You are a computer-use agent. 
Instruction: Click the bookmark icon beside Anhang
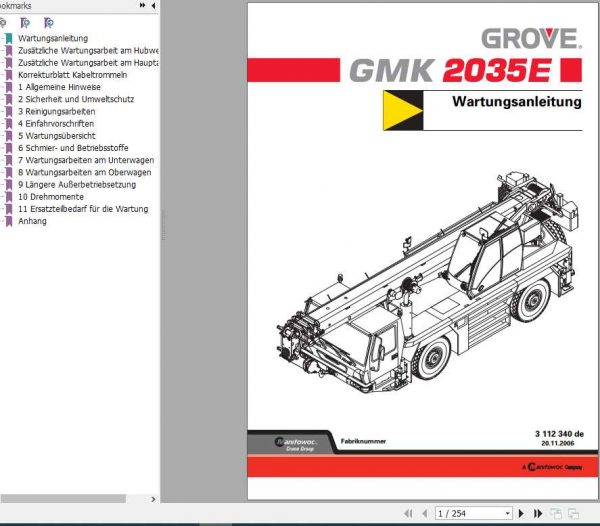click(x=9, y=221)
